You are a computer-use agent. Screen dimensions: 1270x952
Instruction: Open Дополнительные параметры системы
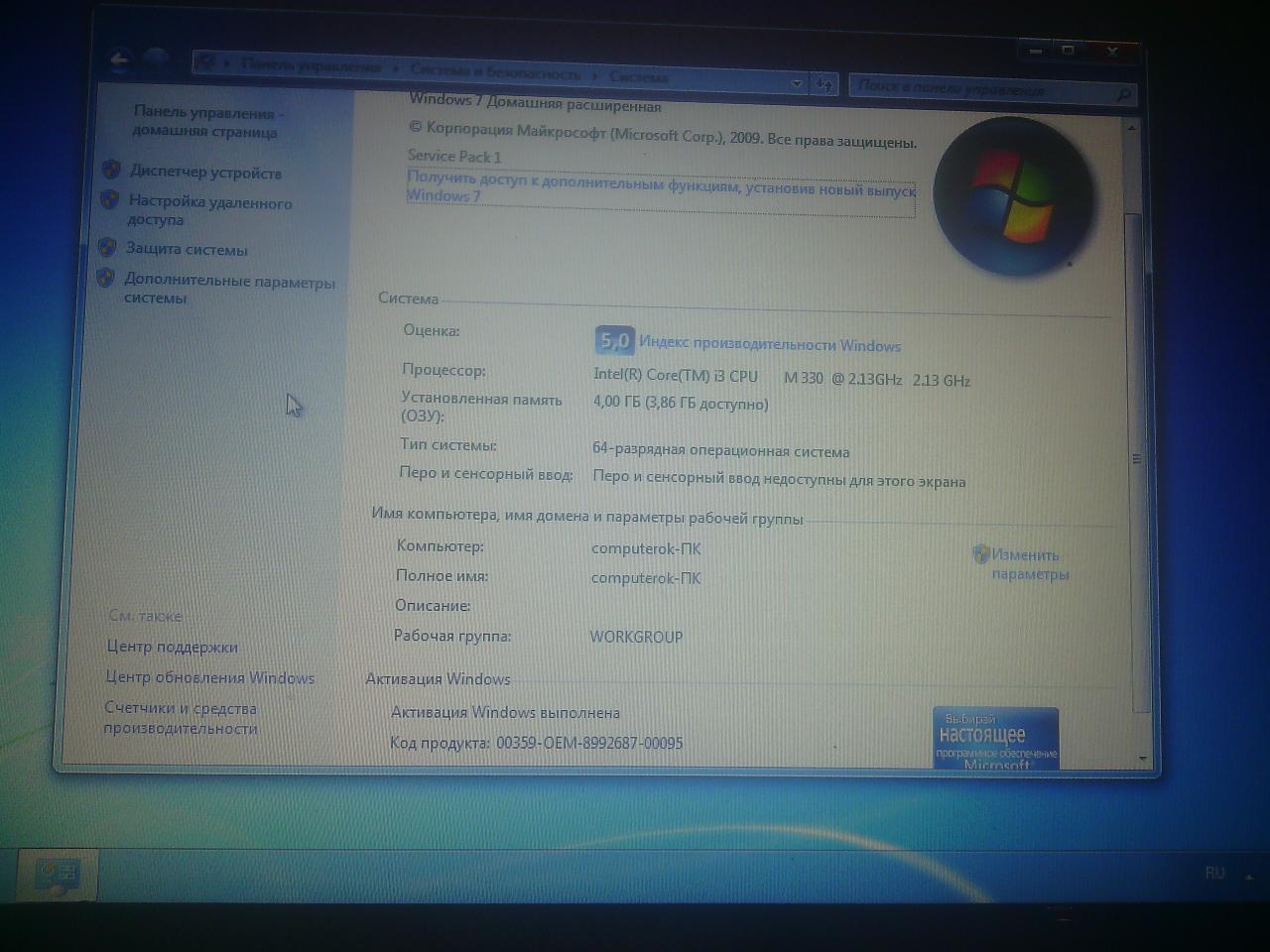(x=229, y=289)
